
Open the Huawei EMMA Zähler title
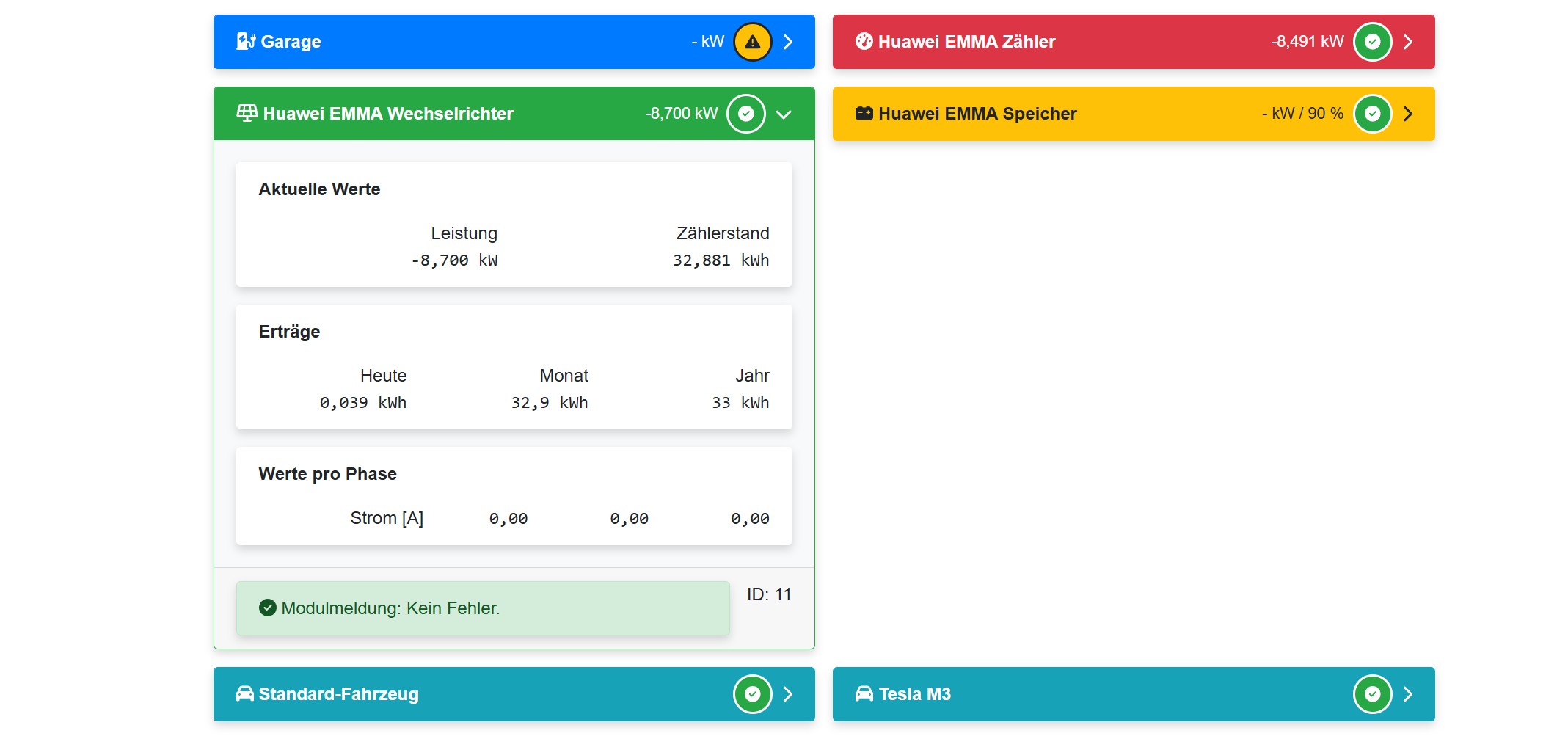(967, 42)
